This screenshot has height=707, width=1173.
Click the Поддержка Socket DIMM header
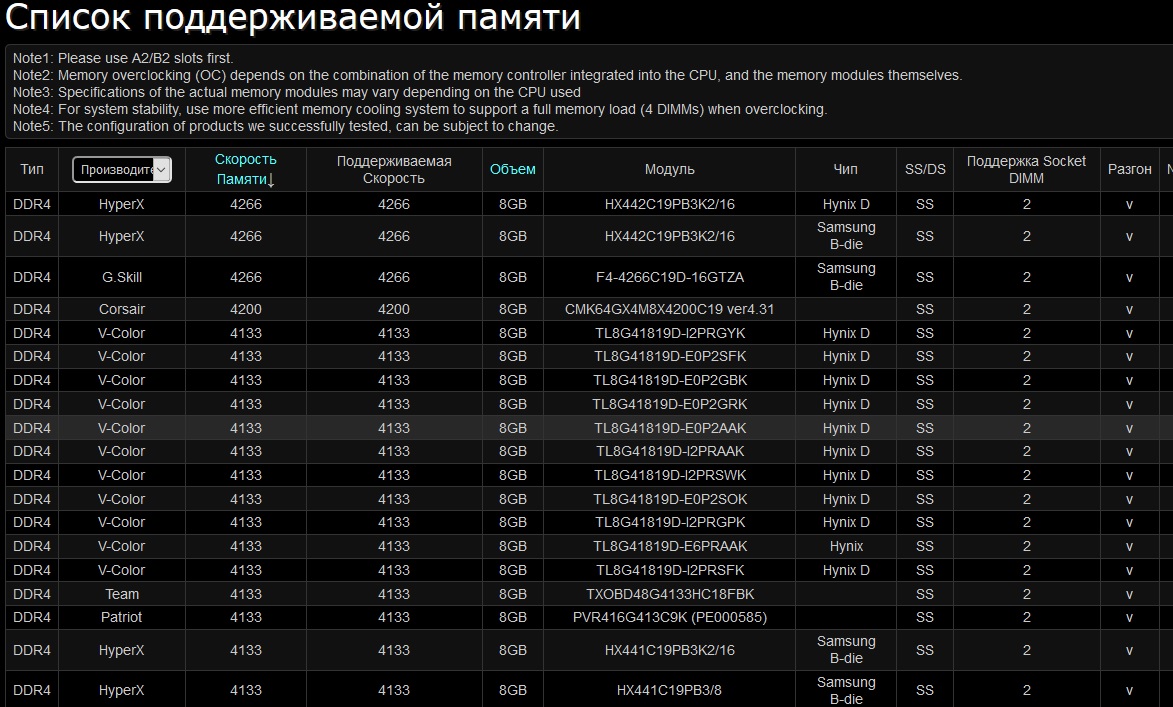tap(1026, 170)
